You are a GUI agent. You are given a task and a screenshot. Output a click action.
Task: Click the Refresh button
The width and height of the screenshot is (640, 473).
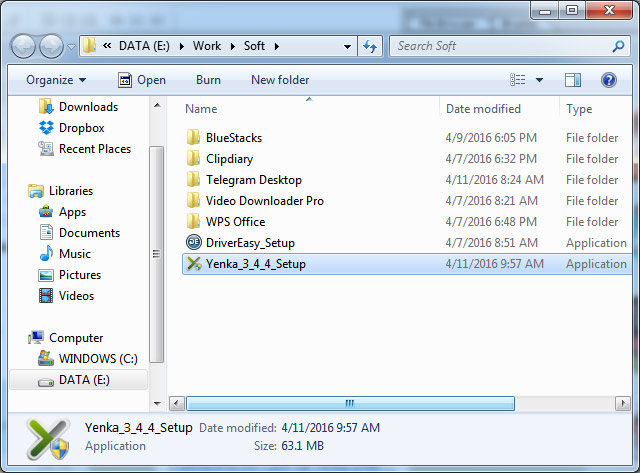(370, 46)
